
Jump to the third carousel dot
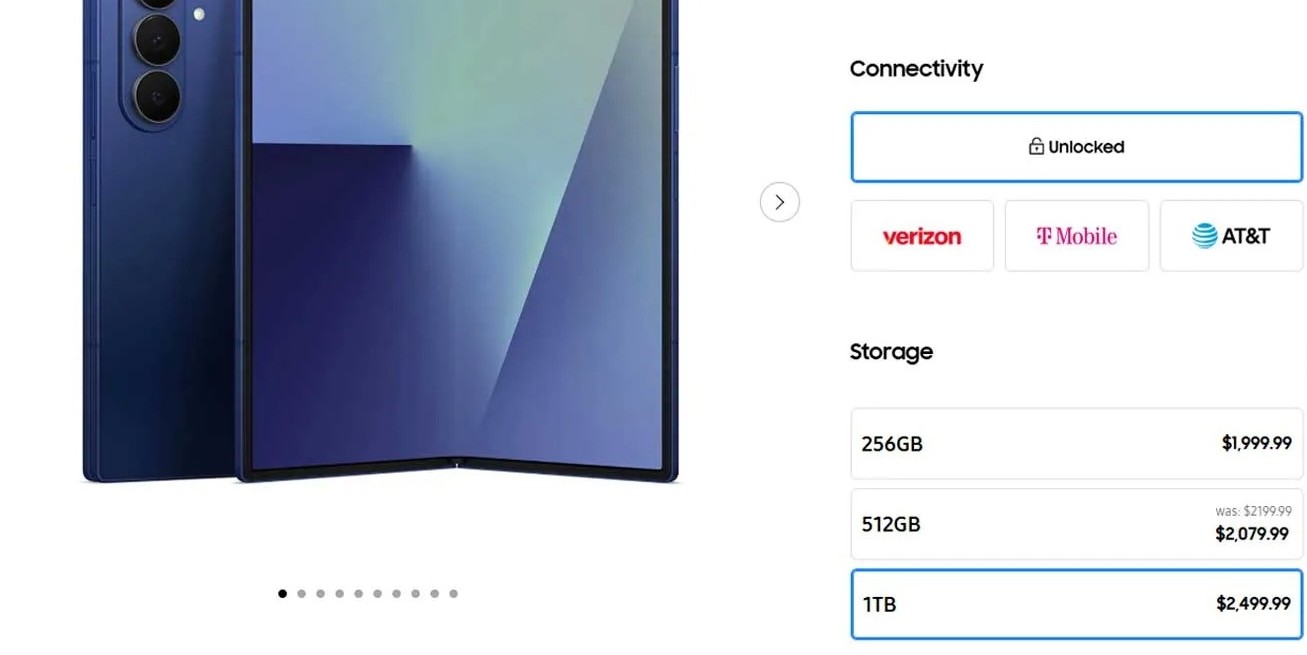tap(320, 593)
